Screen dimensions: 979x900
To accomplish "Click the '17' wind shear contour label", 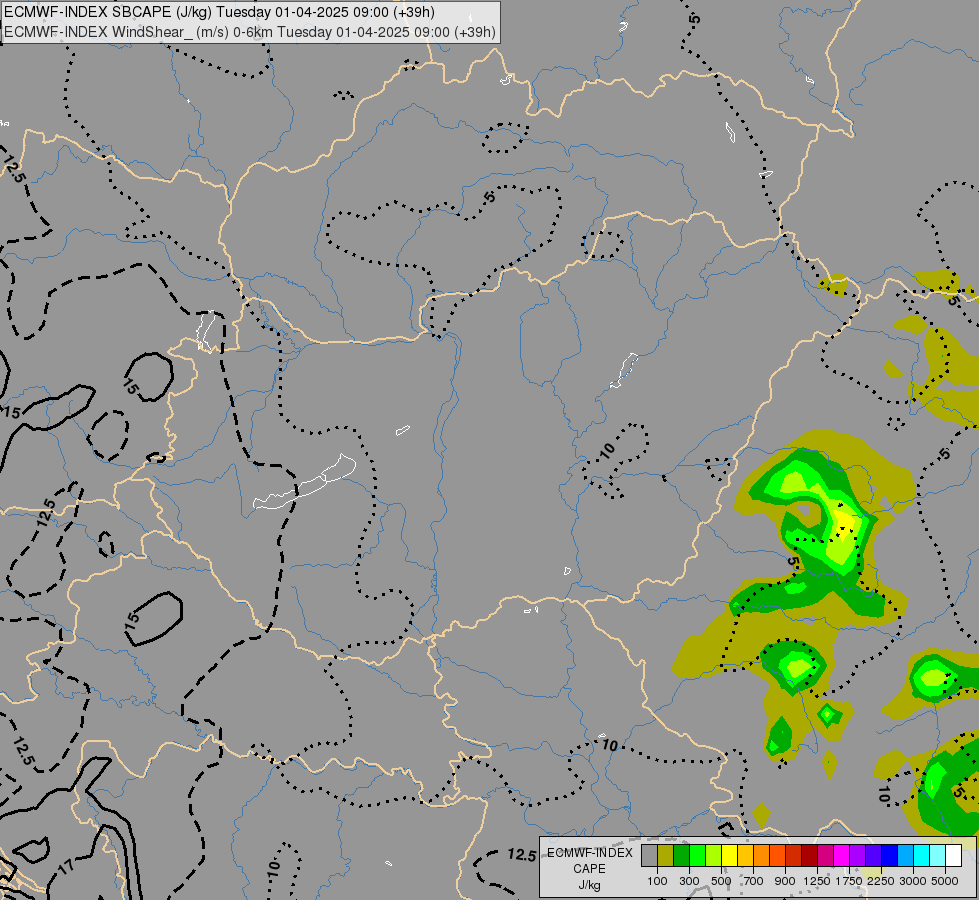I will coord(66,866).
